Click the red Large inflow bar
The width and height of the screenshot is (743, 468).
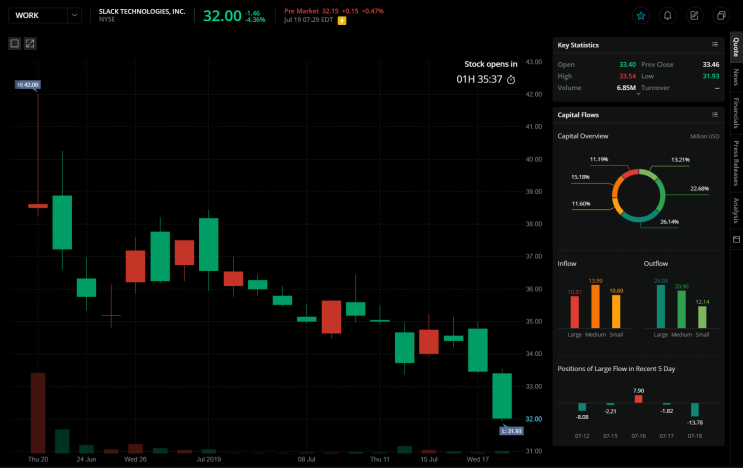point(574,312)
